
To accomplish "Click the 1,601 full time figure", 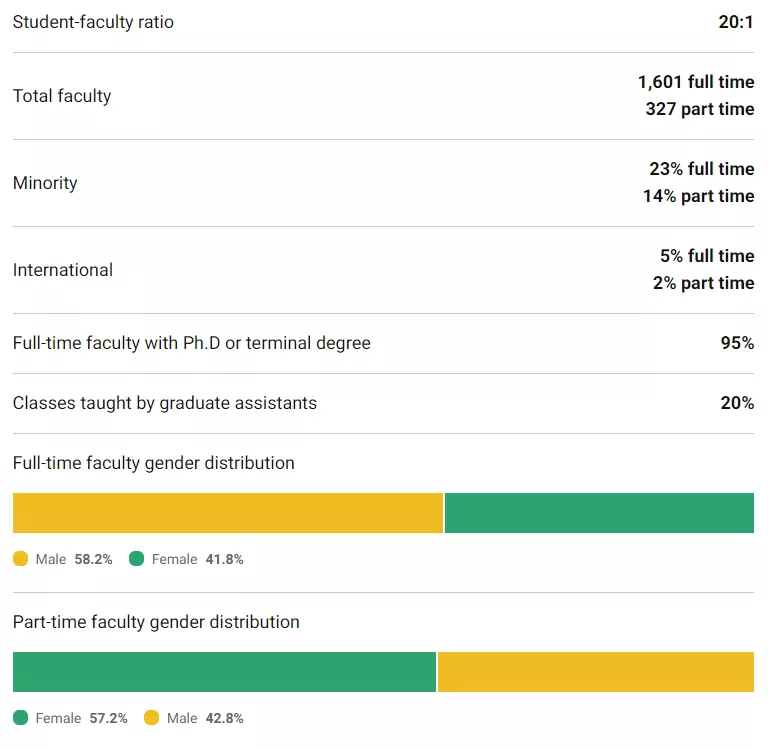I will pos(695,82).
